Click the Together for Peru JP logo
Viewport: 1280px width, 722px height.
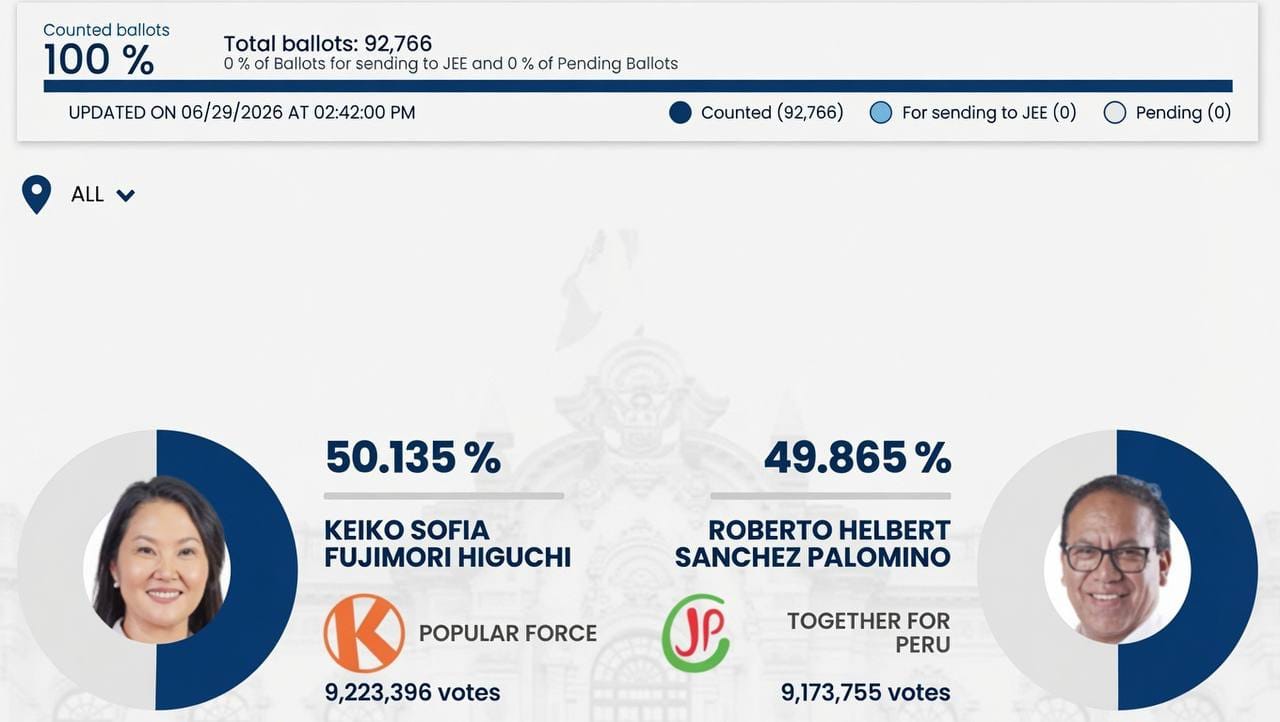click(696, 633)
